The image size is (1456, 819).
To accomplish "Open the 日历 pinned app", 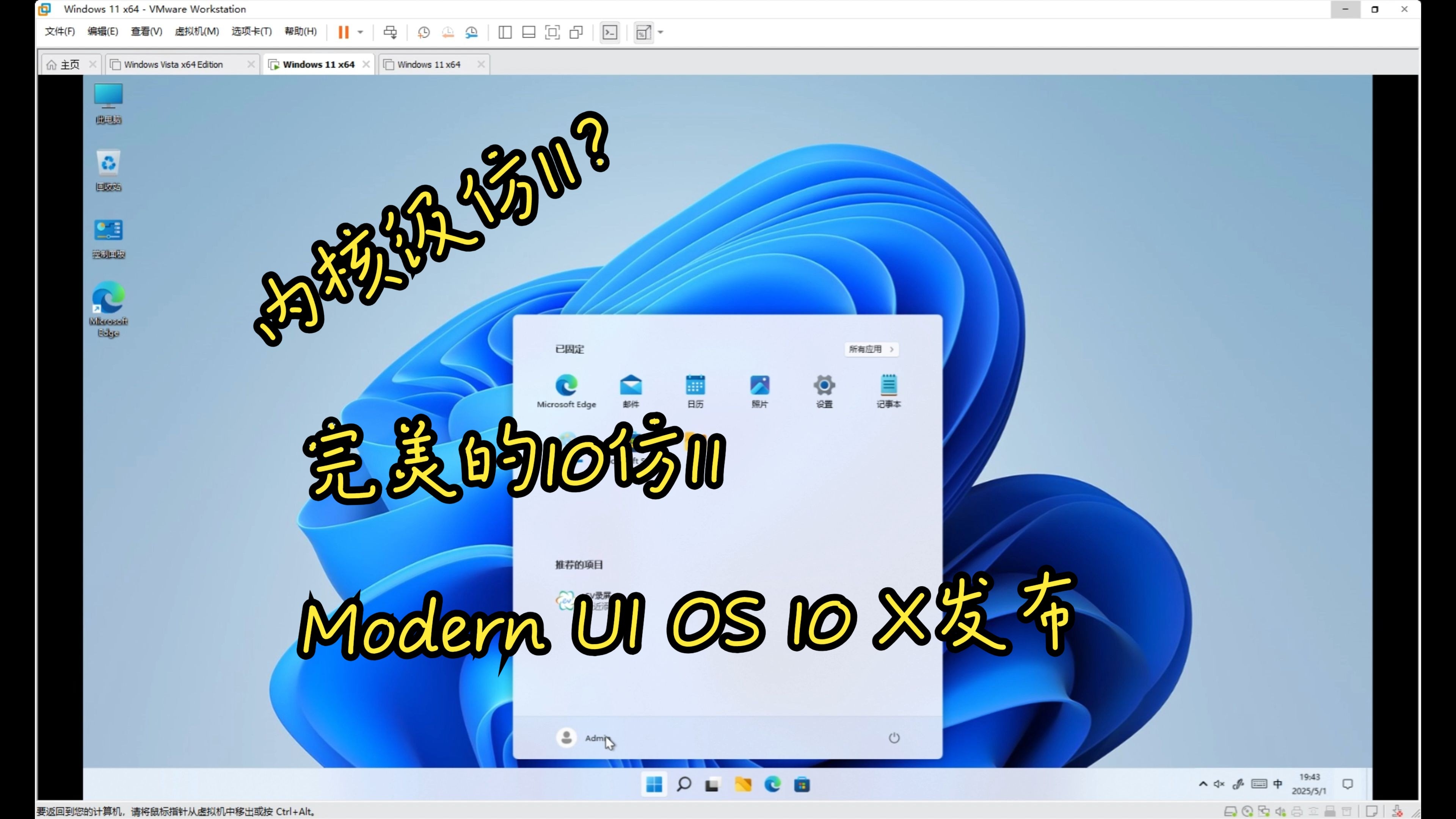I will click(695, 391).
